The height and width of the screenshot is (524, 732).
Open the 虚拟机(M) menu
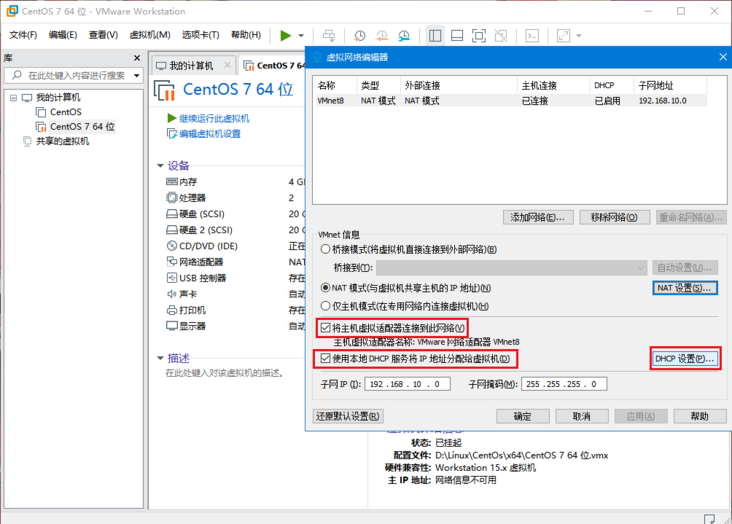(150, 35)
